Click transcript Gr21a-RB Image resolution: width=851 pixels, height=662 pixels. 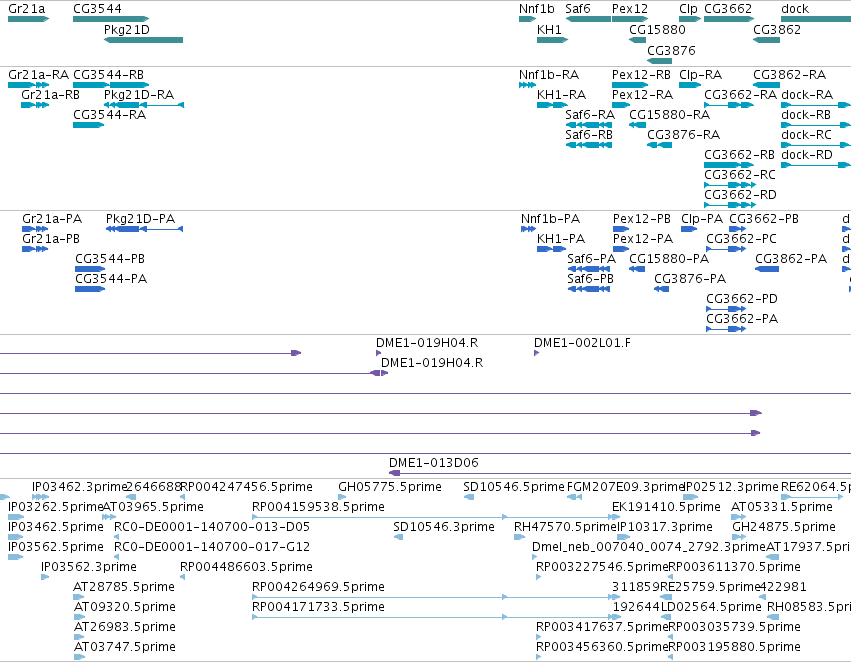35,105
